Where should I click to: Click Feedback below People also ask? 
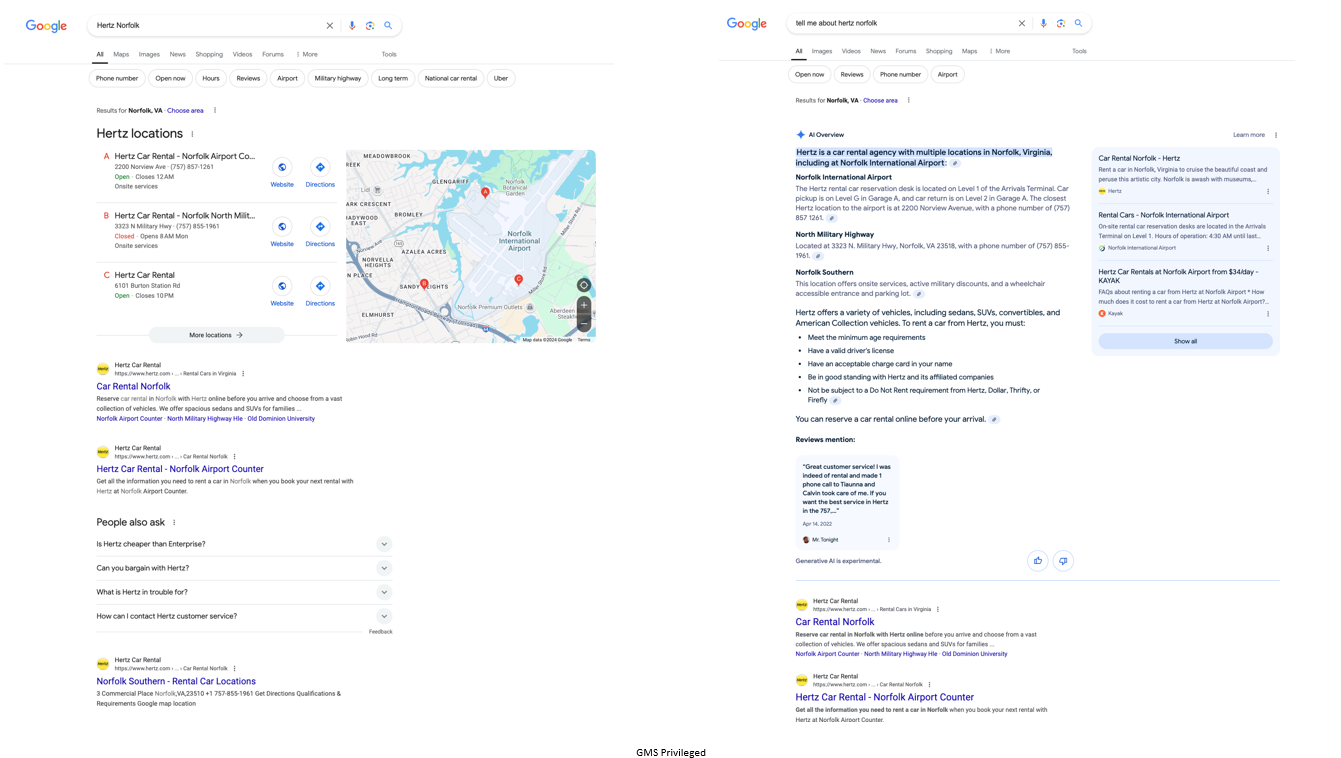[380, 632]
